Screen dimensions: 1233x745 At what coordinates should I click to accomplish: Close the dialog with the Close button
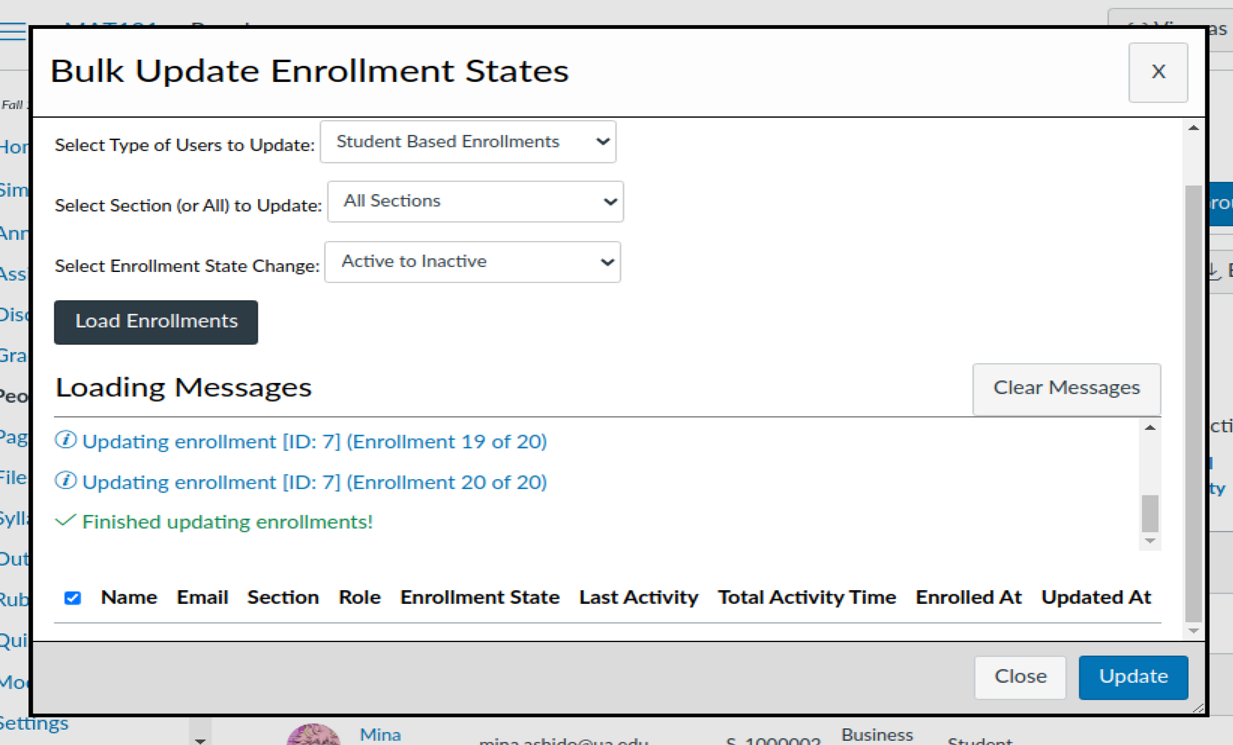click(x=1020, y=677)
